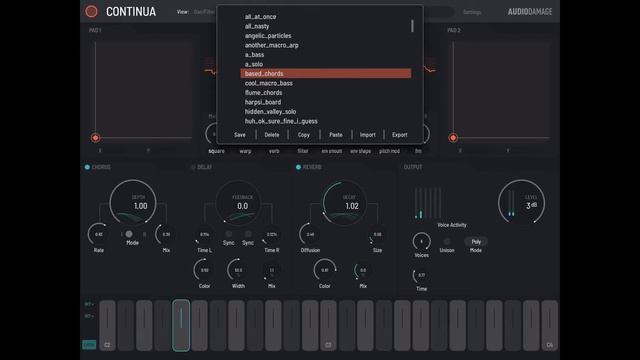Click the Chorus Mix knob
640x360 pixels.
coord(166,234)
